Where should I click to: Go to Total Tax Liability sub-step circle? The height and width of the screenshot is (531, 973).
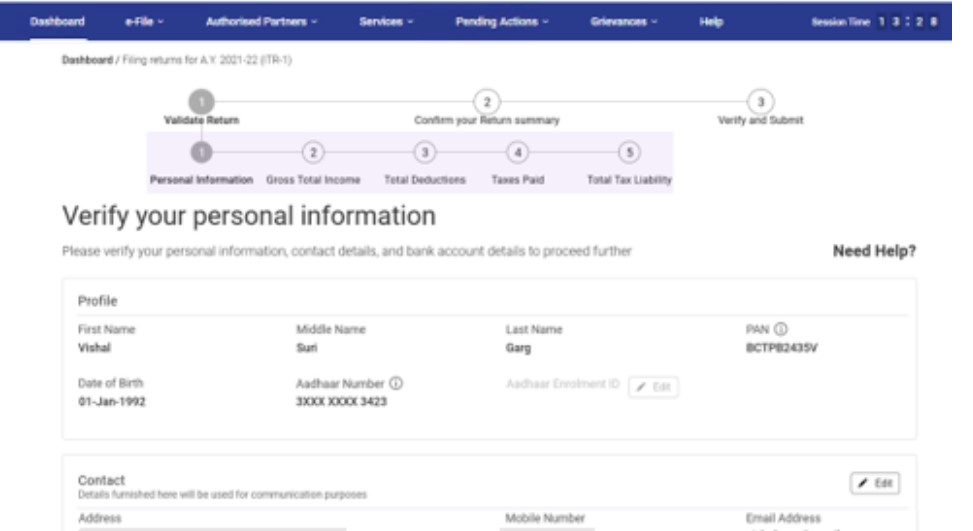point(629,153)
